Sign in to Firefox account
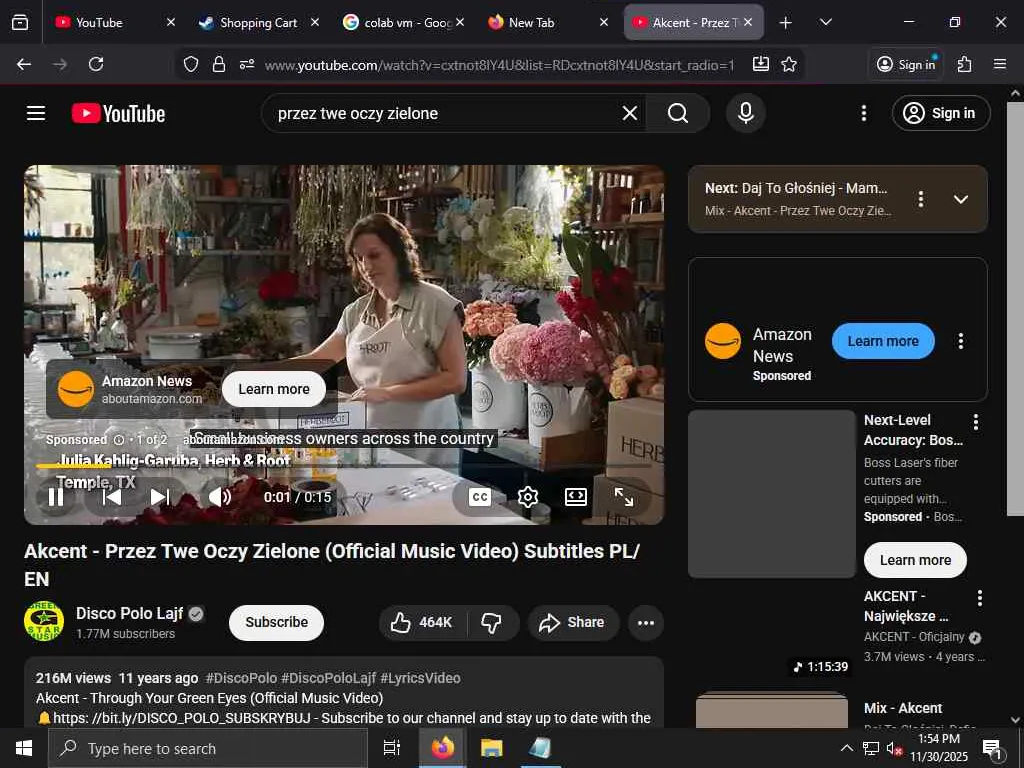Screen dimensions: 1024x768 [x=906, y=64]
